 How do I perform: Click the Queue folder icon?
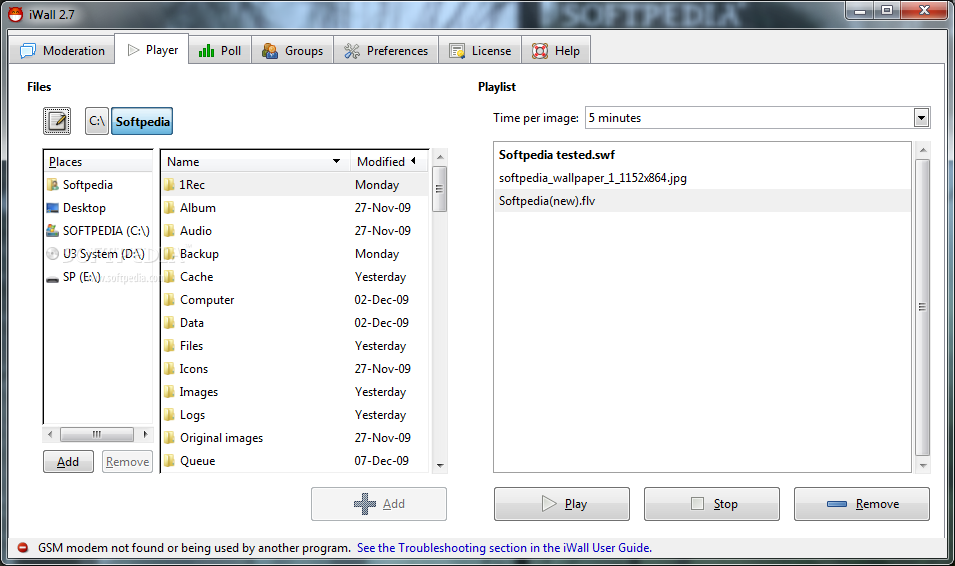pyautogui.click(x=169, y=461)
